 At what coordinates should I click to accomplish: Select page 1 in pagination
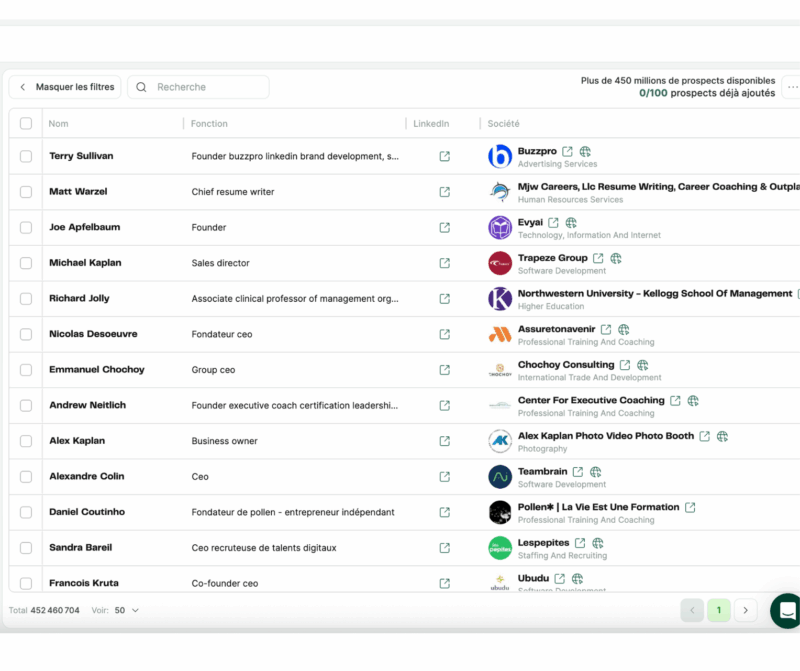[718, 611]
